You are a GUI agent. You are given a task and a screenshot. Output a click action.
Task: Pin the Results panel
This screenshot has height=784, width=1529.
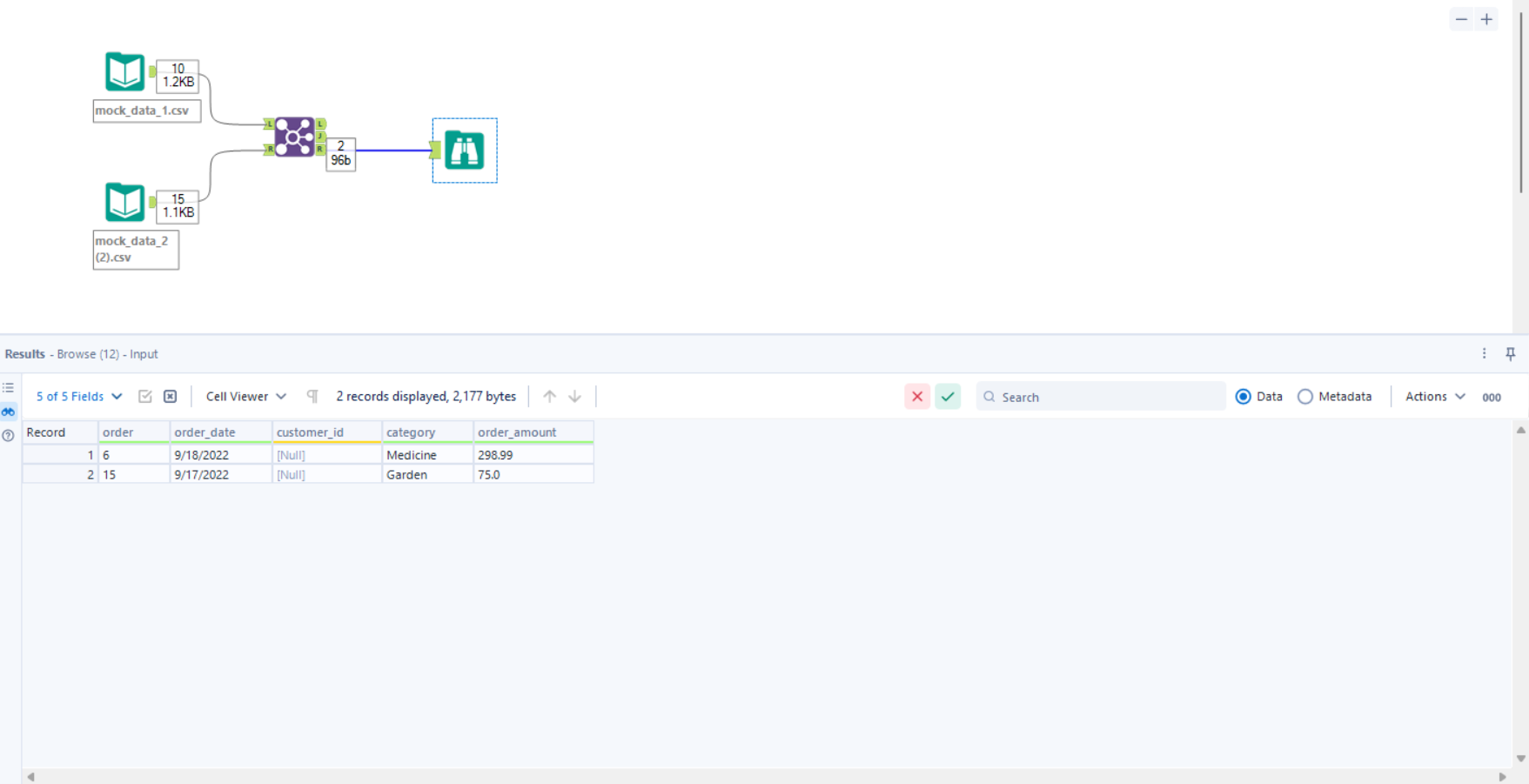pos(1511,353)
